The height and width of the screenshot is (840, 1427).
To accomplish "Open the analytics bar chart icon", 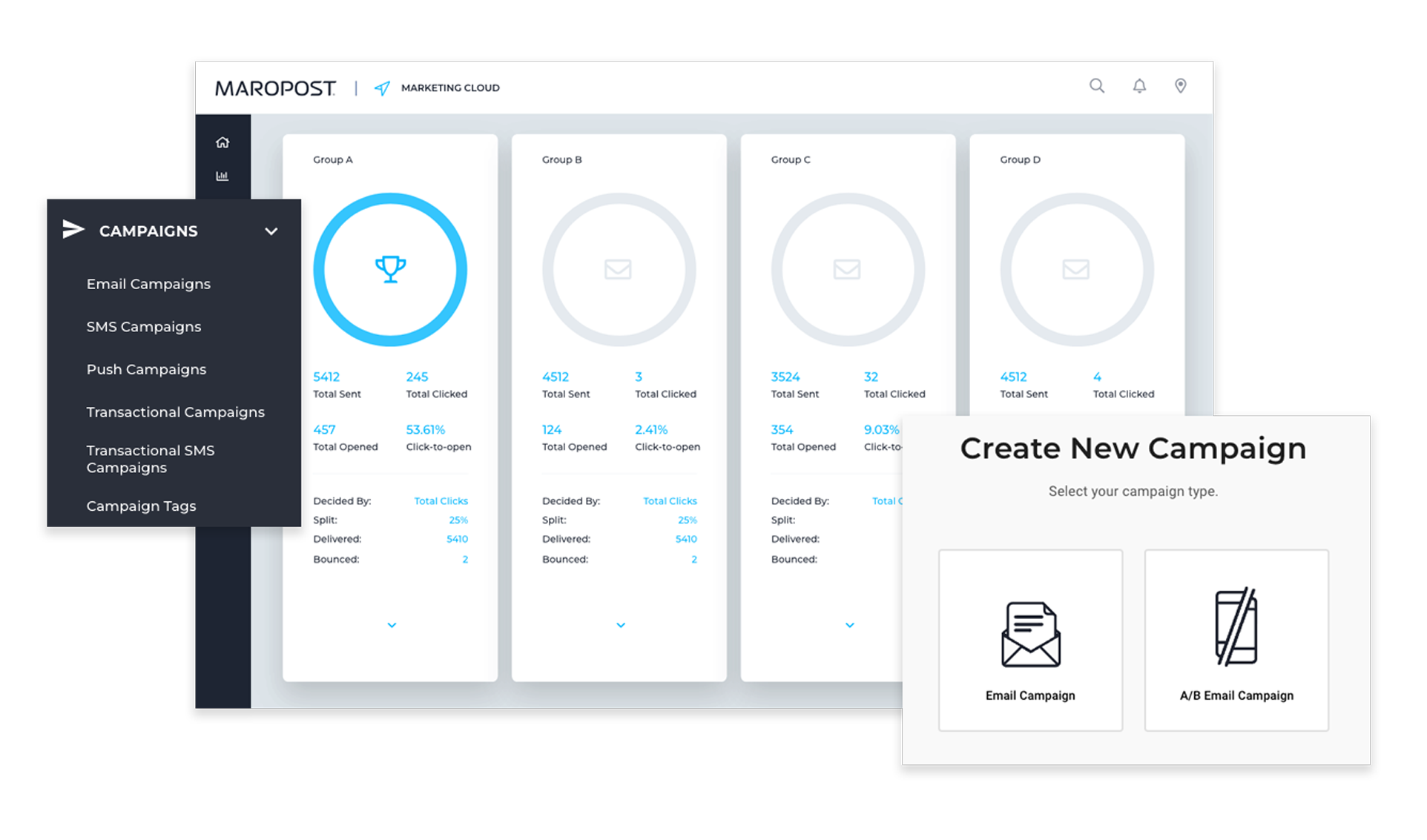I will [222, 176].
